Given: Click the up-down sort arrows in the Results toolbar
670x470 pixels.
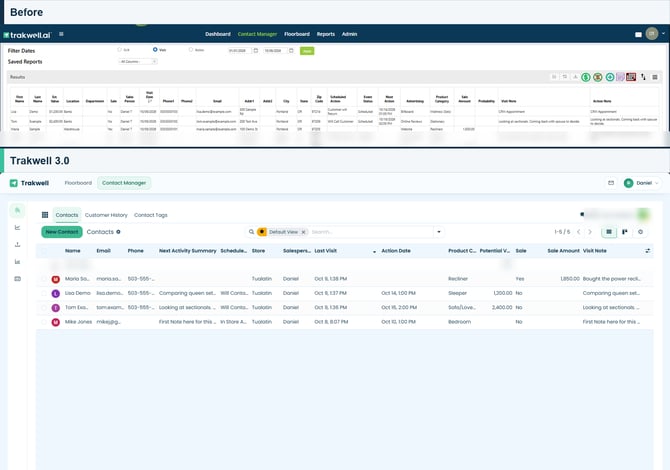Looking at the screenshot, I should (643, 77).
